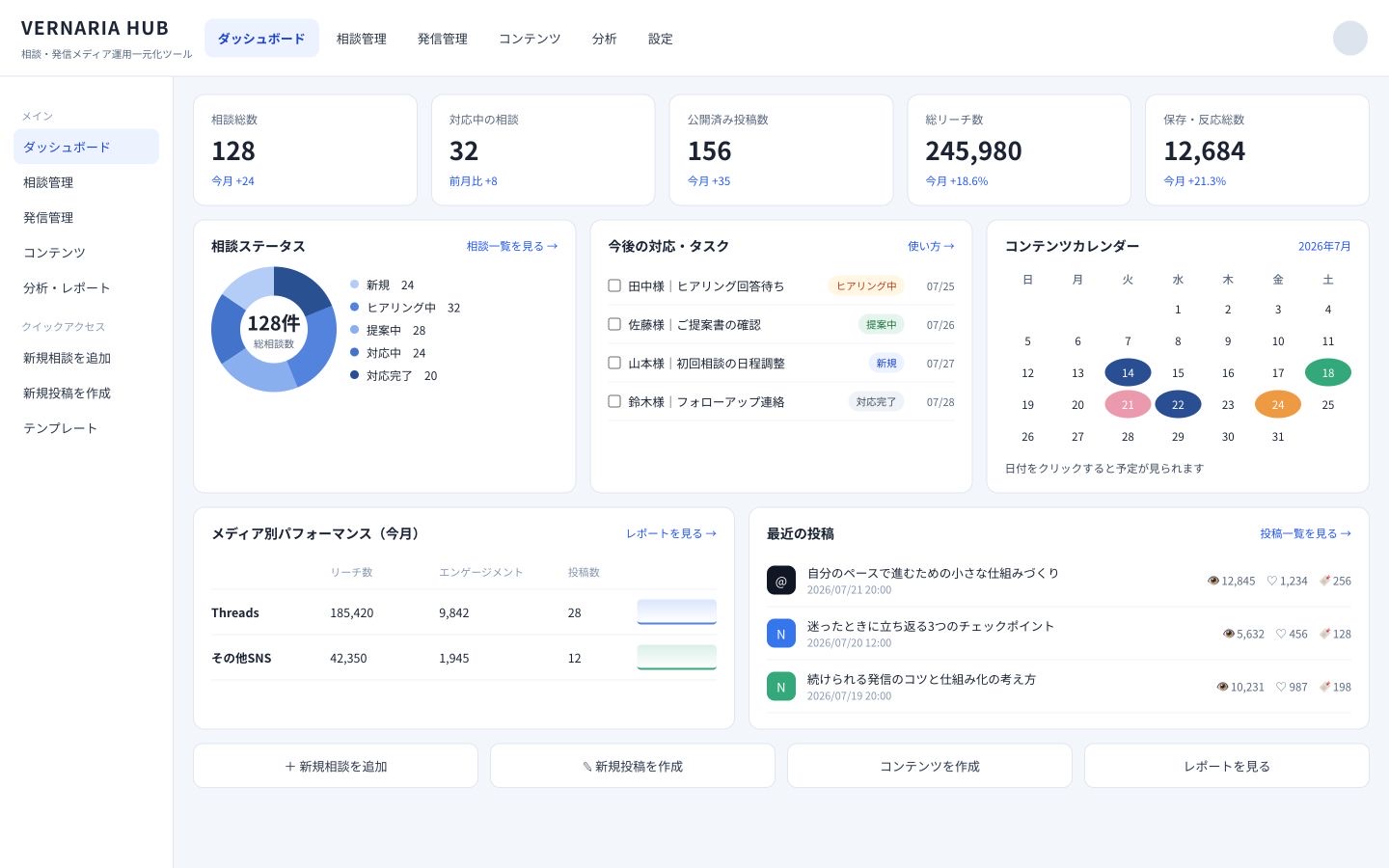Click the save icon showing 128
Viewport: 1389px width, 868px height.
click(1325, 634)
